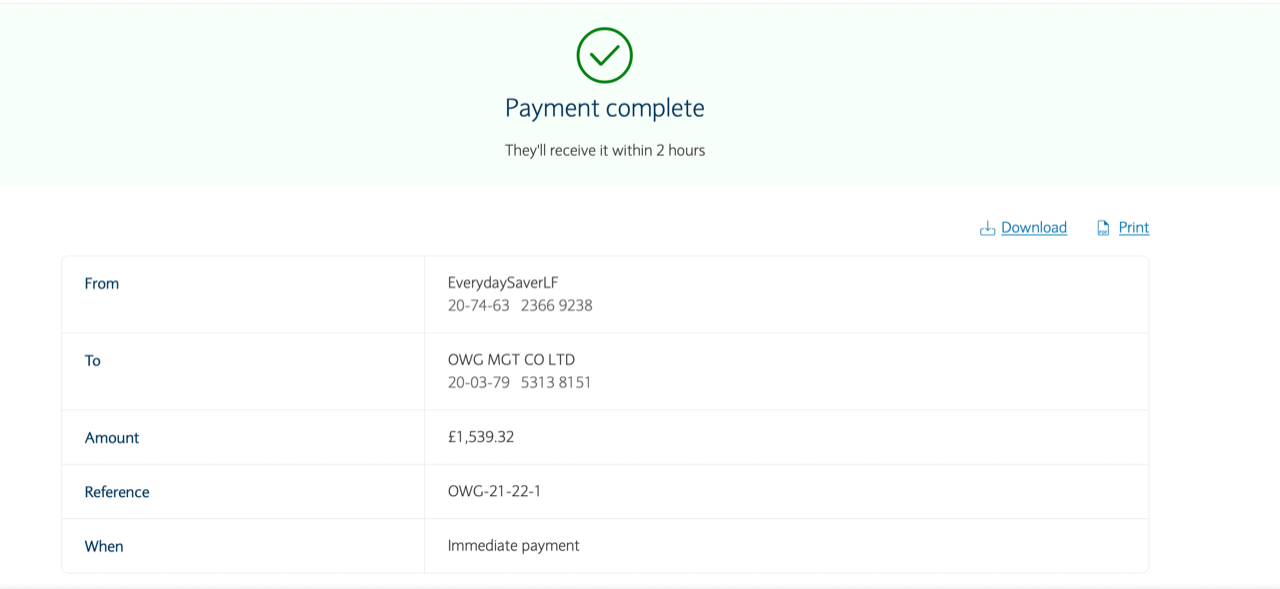Click the download tray icon
This screenshot has height=589, width=1280.
(987, 228)
